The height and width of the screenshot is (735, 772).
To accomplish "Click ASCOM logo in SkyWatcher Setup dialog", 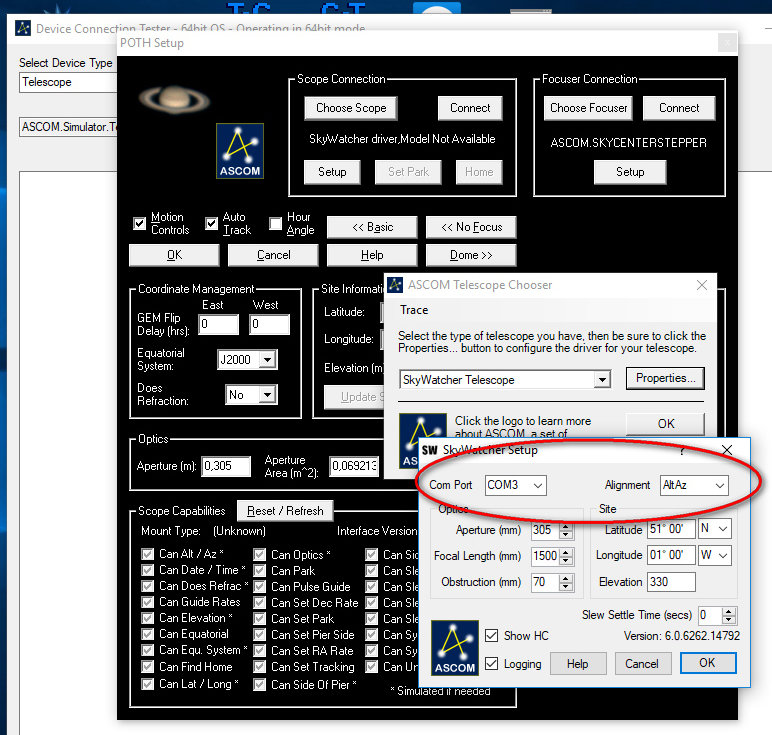I will coord(455,648).
